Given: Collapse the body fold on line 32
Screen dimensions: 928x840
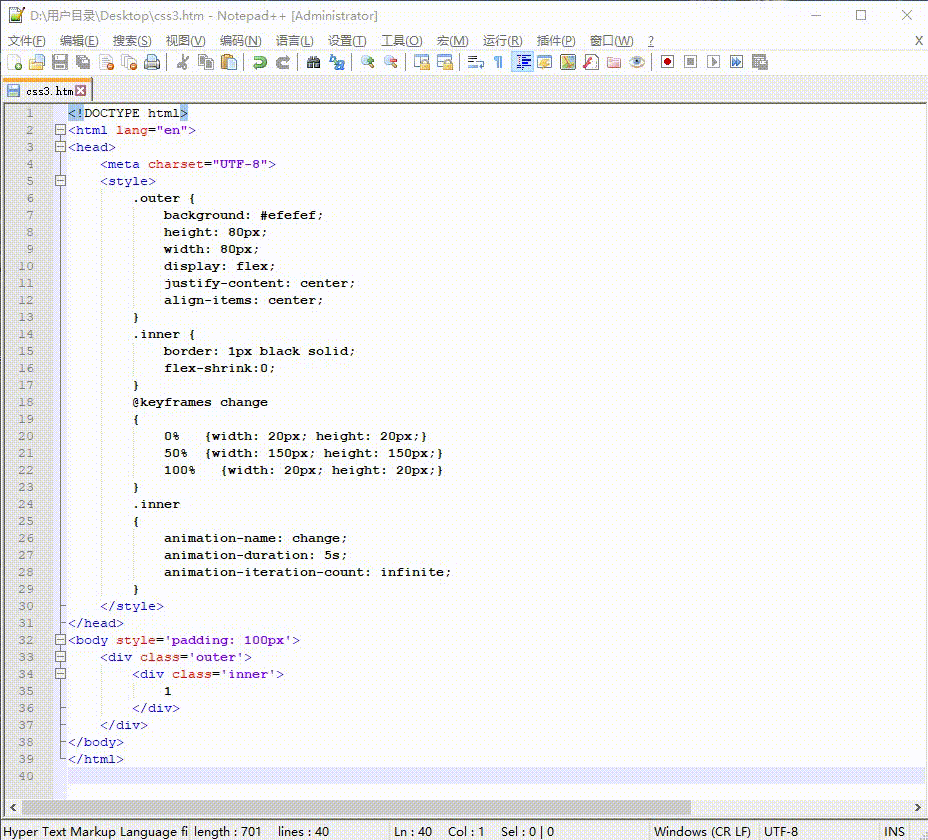Looking at the screenshot, I should click(60, 639).
